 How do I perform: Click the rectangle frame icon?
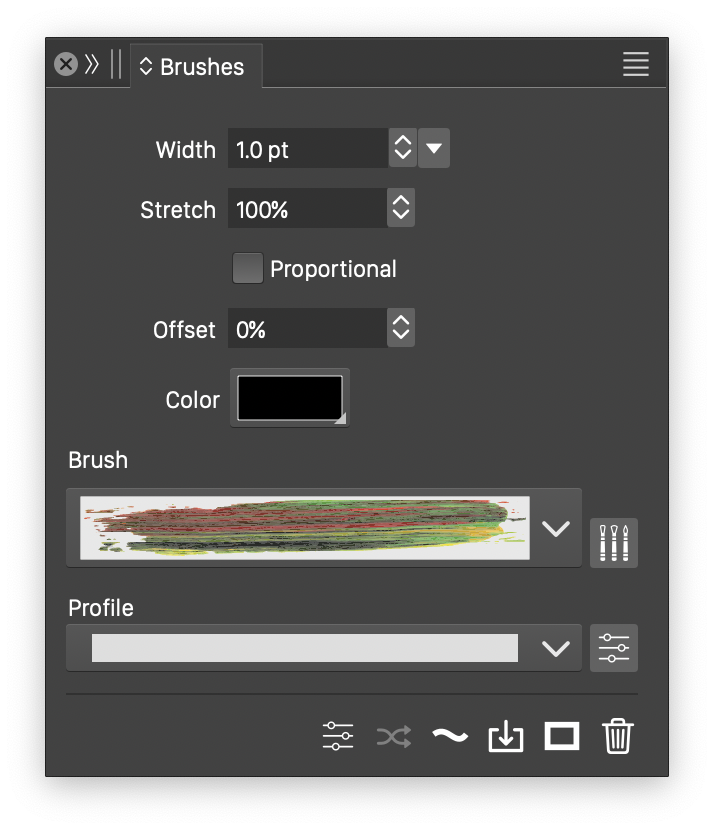point(562,737)
